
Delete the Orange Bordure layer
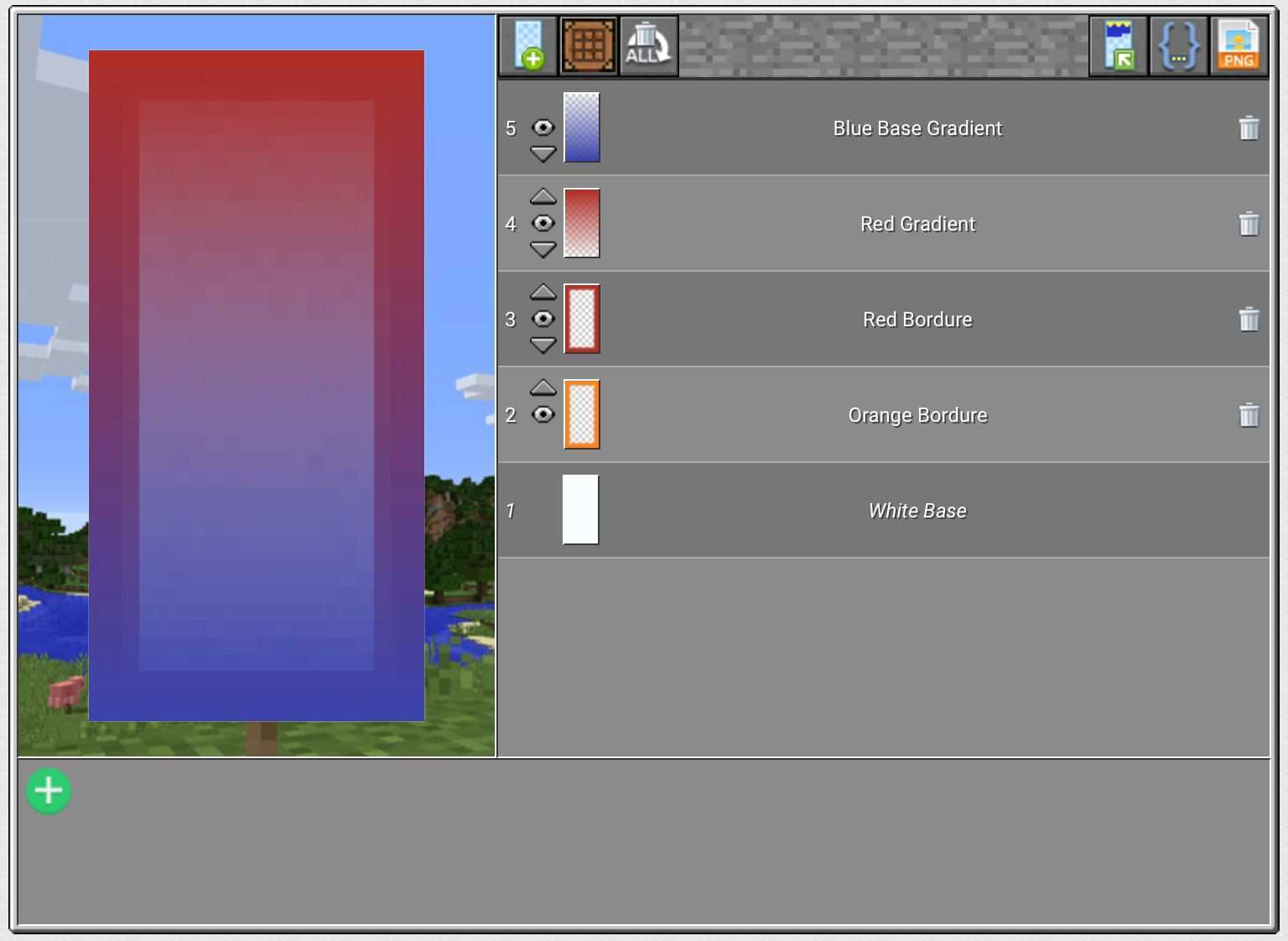(1249, 415)
